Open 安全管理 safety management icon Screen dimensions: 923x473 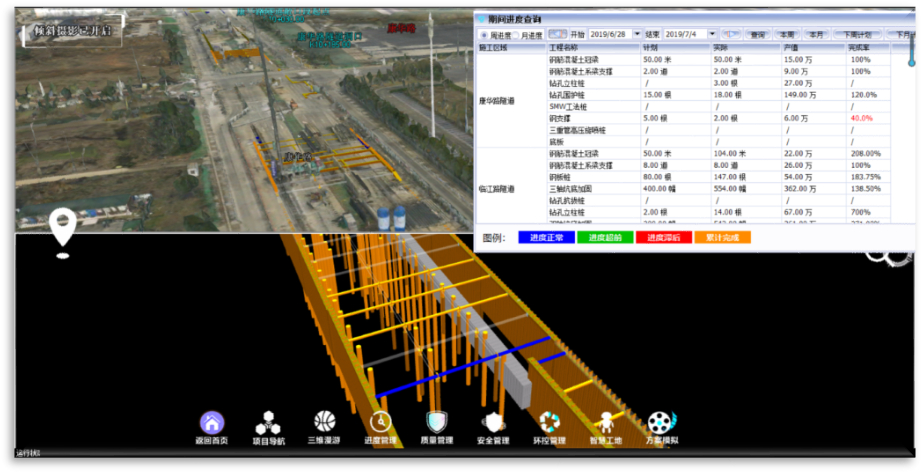493,423
